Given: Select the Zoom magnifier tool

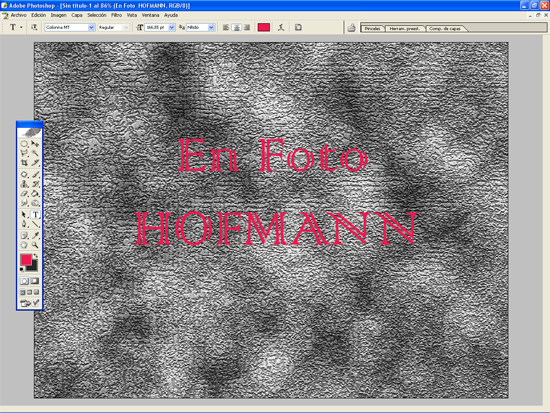Looking at the screenshot, I should [x=35, y=245].
